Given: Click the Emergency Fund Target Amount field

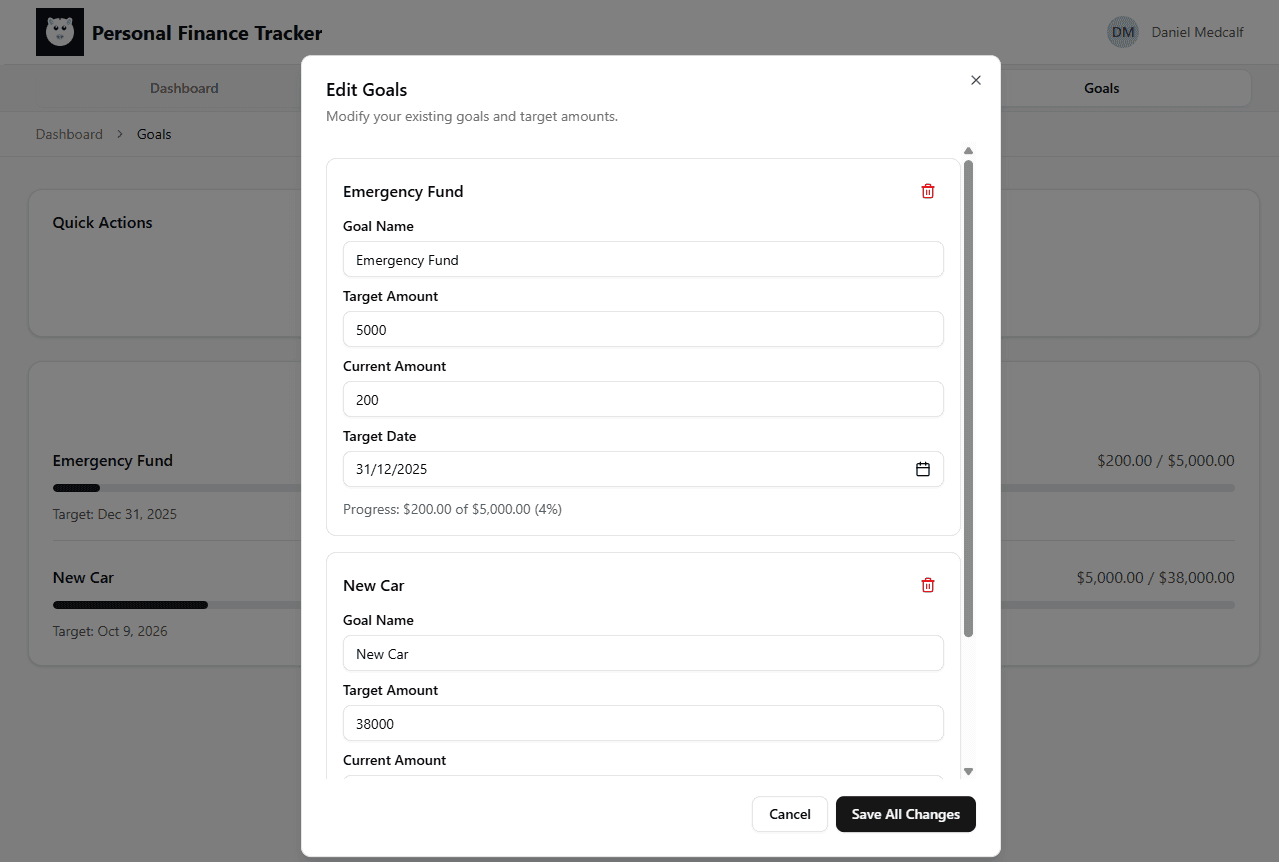Looking at the screenshot, I should 642,329.
